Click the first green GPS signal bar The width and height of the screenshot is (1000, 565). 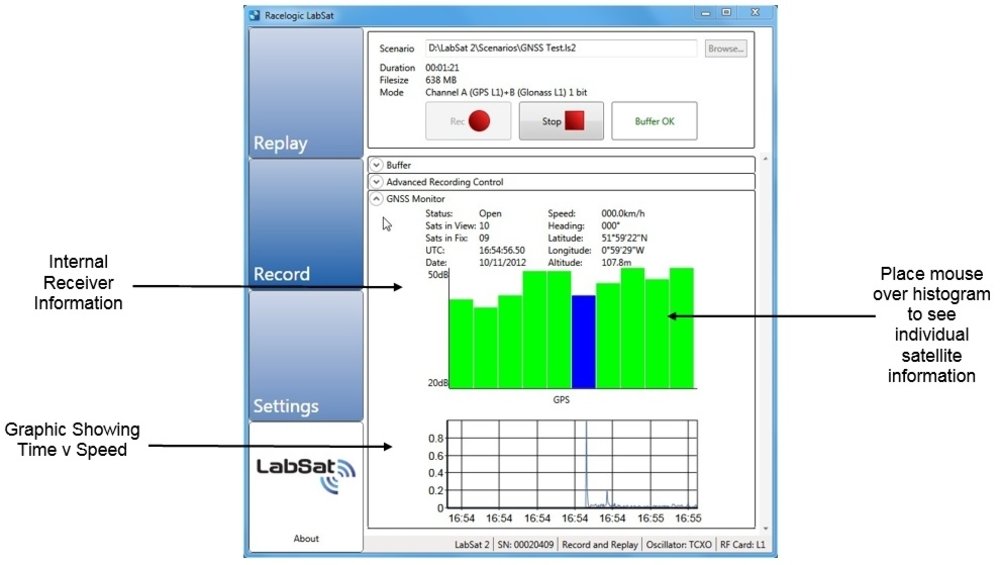pos(460,343)
